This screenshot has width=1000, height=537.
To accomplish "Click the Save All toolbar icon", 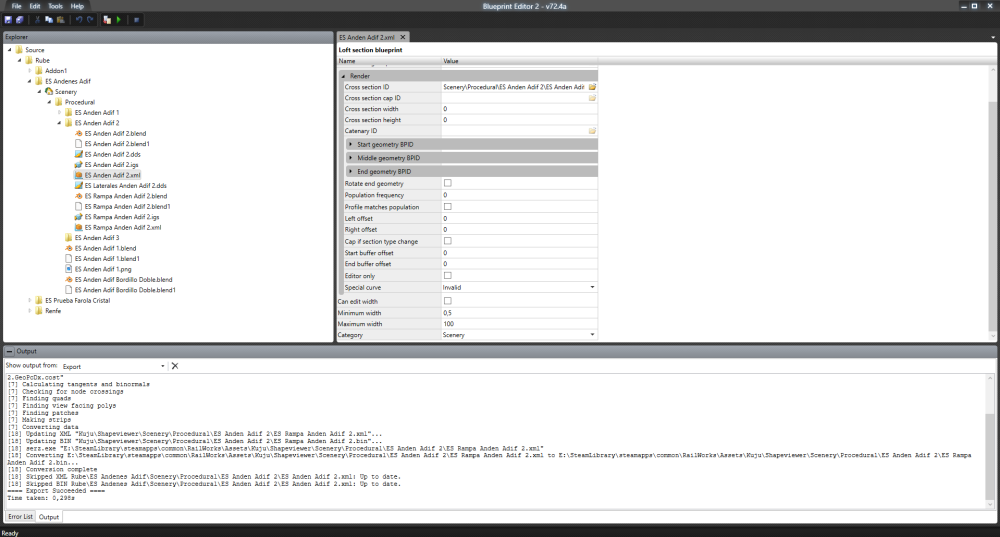I will (19, 19).
